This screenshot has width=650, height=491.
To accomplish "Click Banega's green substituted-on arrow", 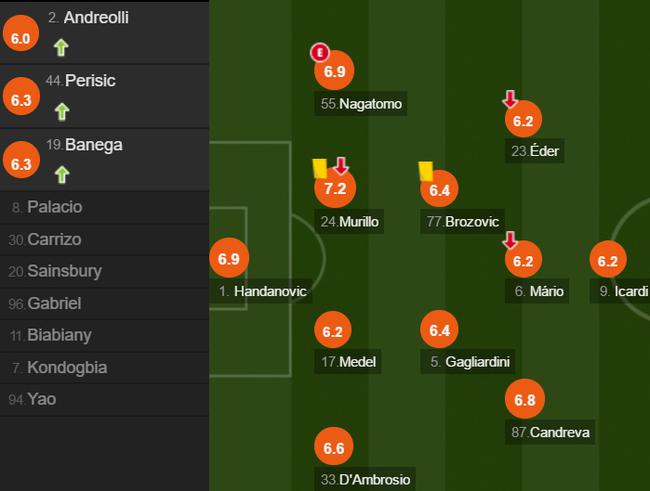I will click(62, 175).
